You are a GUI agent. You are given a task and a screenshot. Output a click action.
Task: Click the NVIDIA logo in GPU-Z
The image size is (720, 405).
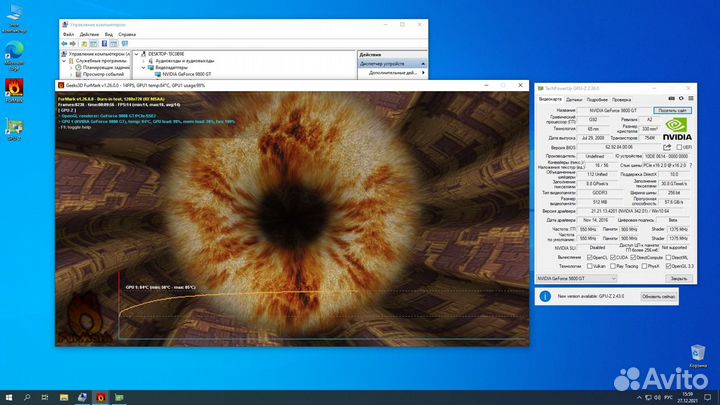[x=677, y=129]
